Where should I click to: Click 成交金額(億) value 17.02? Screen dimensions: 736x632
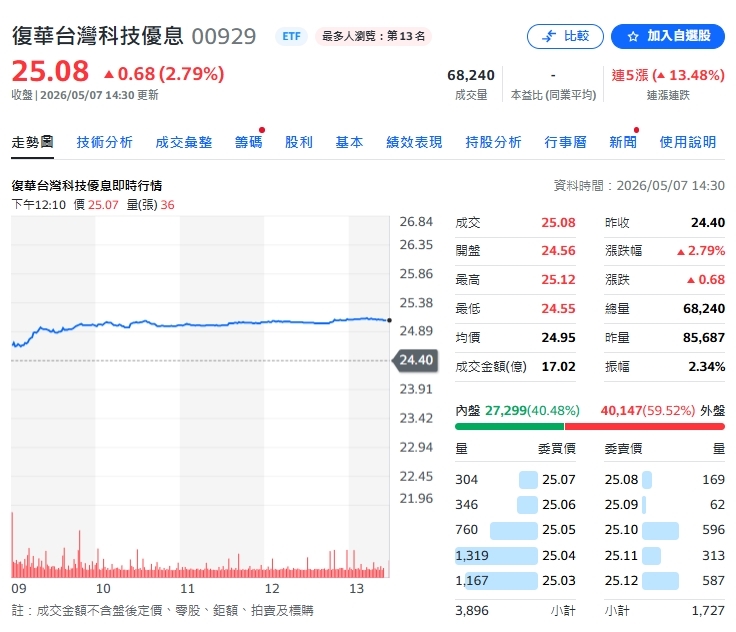pos(558,366)
